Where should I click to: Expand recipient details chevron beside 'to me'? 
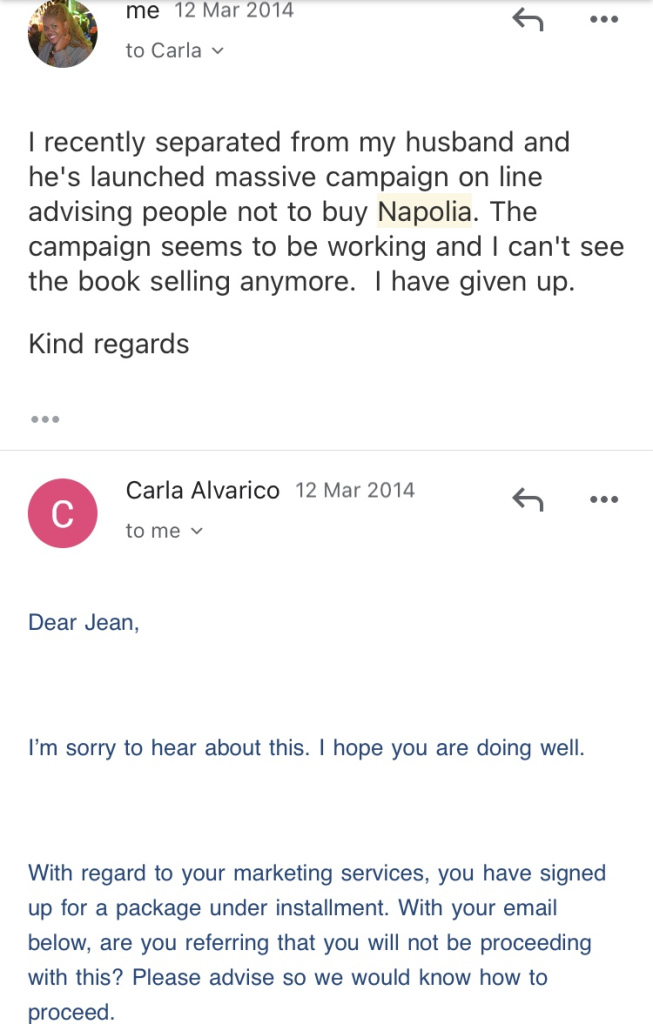[x=196, y=532]
